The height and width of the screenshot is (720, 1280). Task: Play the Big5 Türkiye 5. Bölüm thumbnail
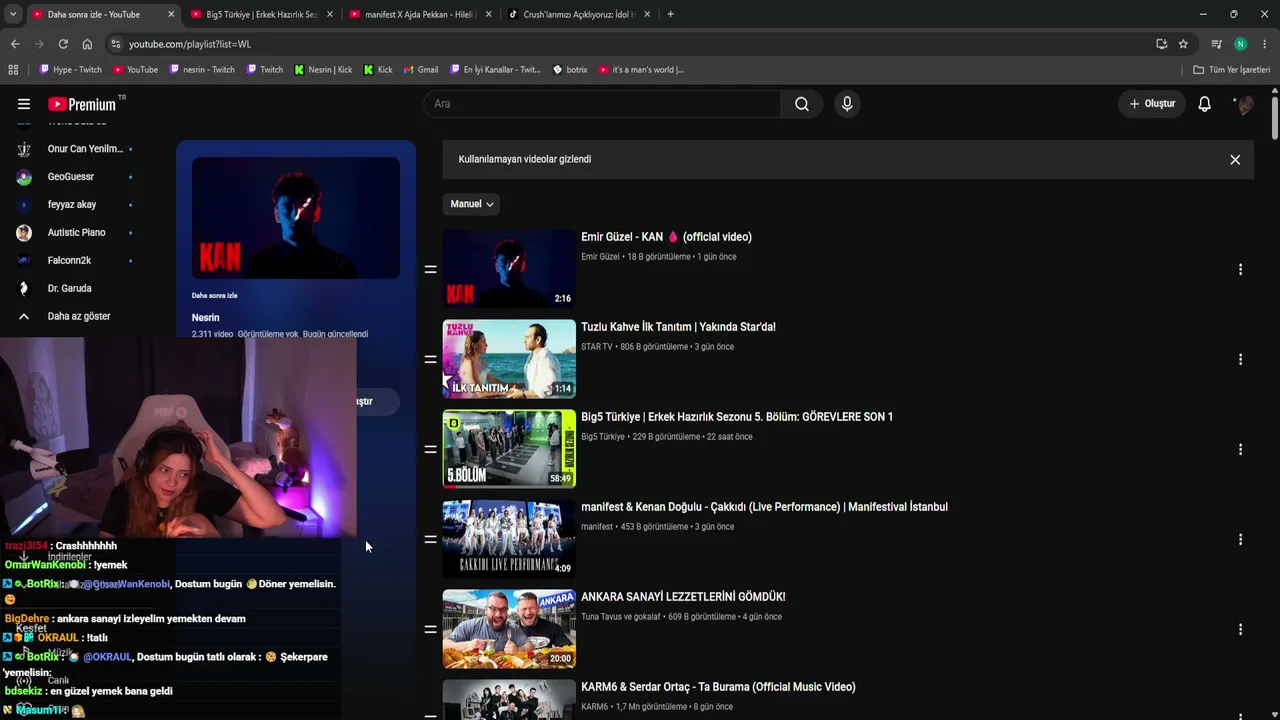tap(509, 448)
